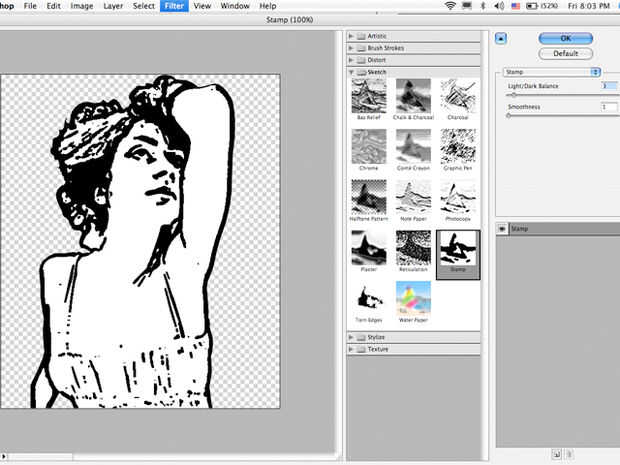
Task: Open the Filter menu
Action: 174,6
